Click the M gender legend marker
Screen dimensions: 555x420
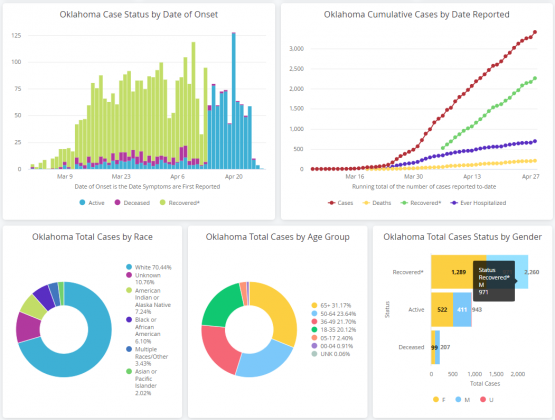458,399
